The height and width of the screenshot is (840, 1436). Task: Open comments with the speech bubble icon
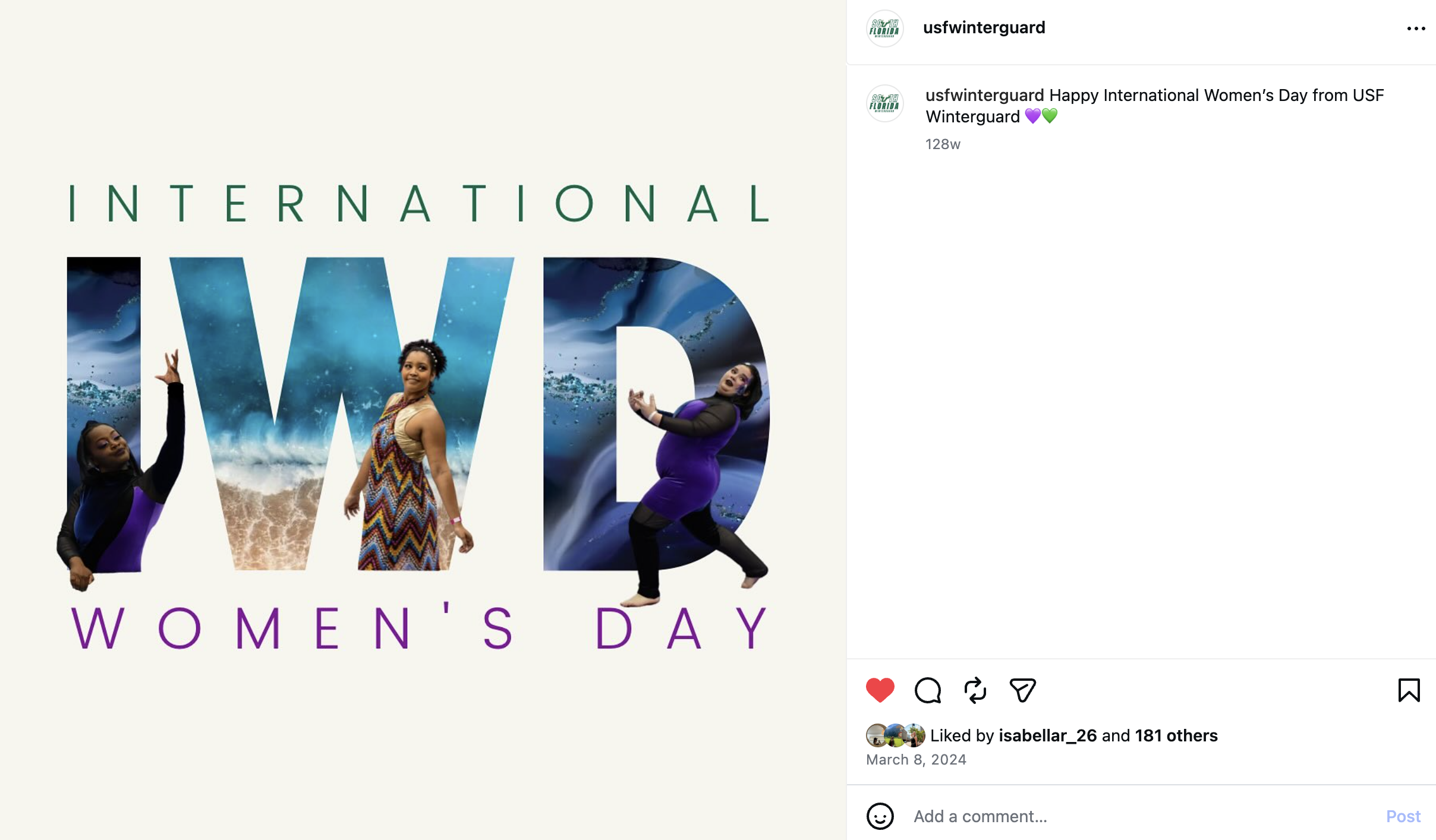pos(928,690)
